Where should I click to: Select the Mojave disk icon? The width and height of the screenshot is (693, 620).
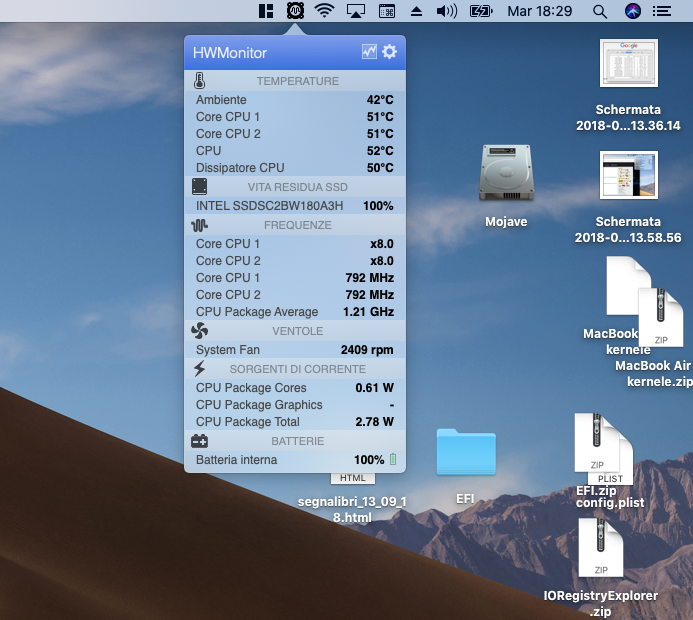pos(506,174)
